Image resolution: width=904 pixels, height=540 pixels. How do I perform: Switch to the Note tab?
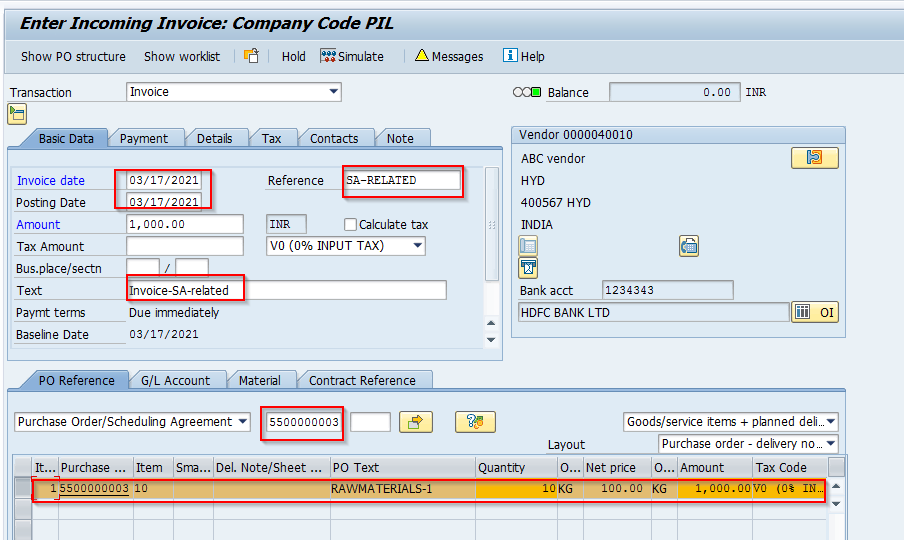click(400, 138)
